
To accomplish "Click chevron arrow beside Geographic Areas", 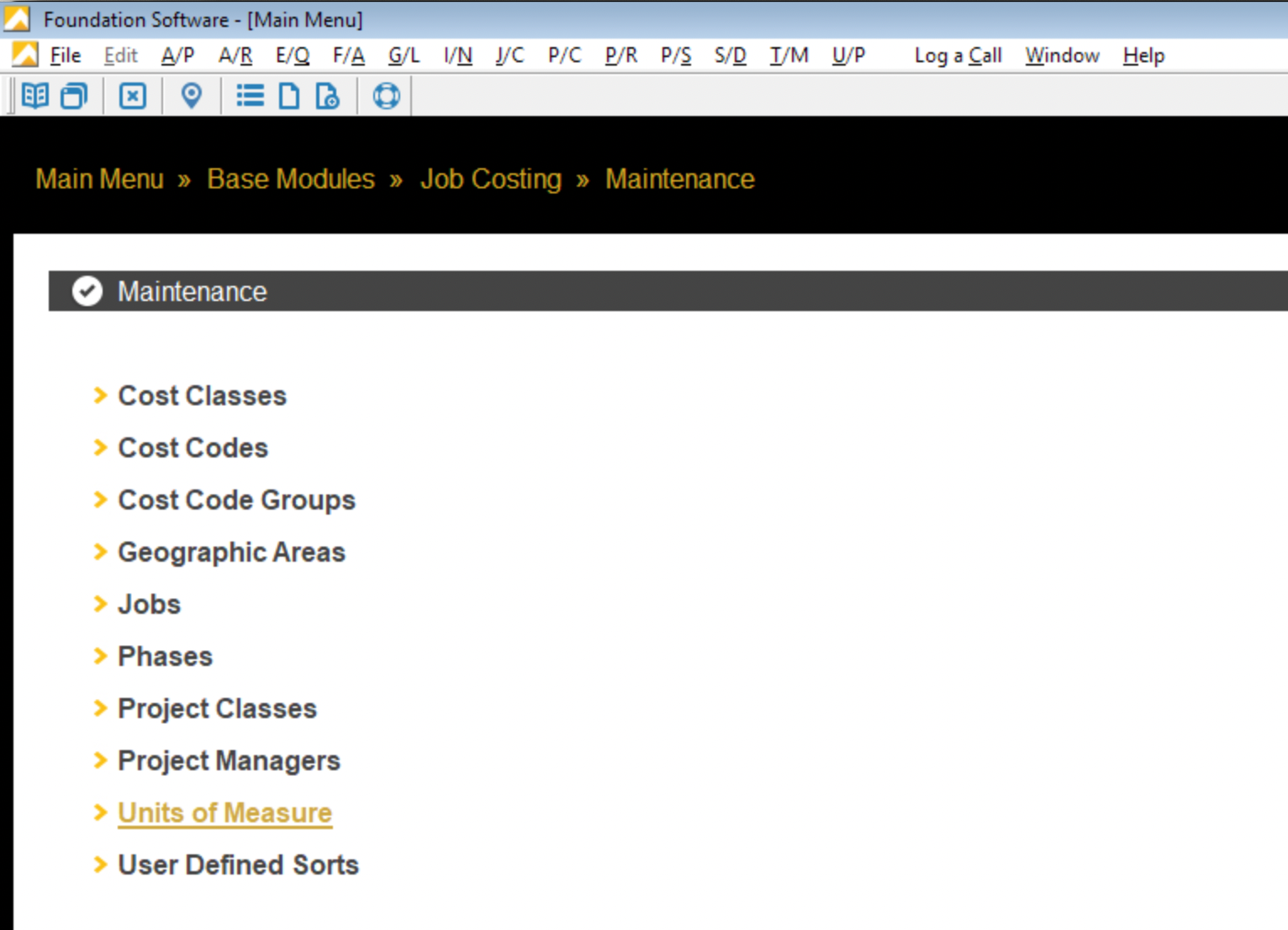I will [x=100, y=552].
